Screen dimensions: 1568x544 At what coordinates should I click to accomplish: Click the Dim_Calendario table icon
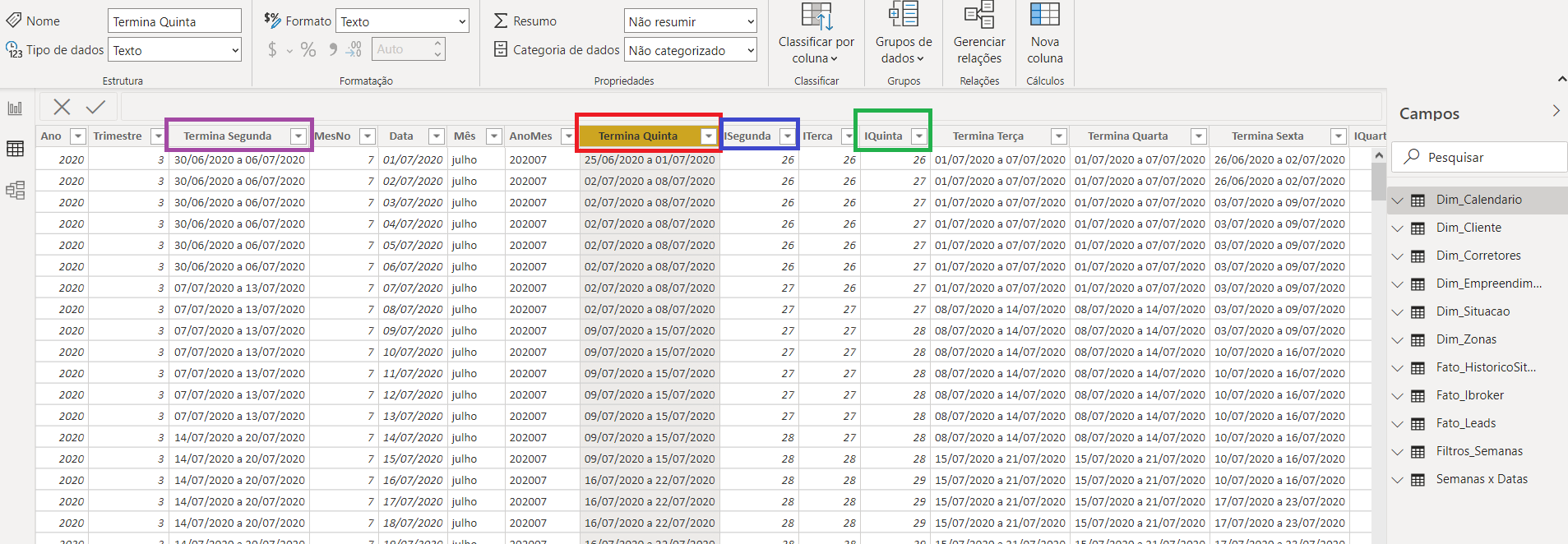(1418, 200)
